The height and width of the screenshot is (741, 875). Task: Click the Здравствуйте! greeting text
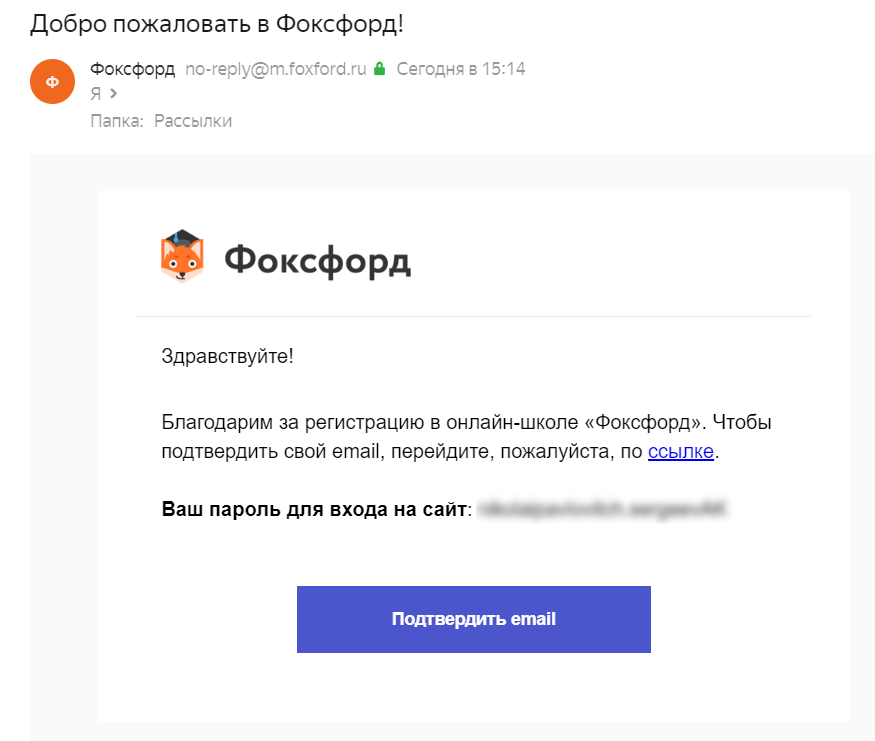(x=227, y=356)
